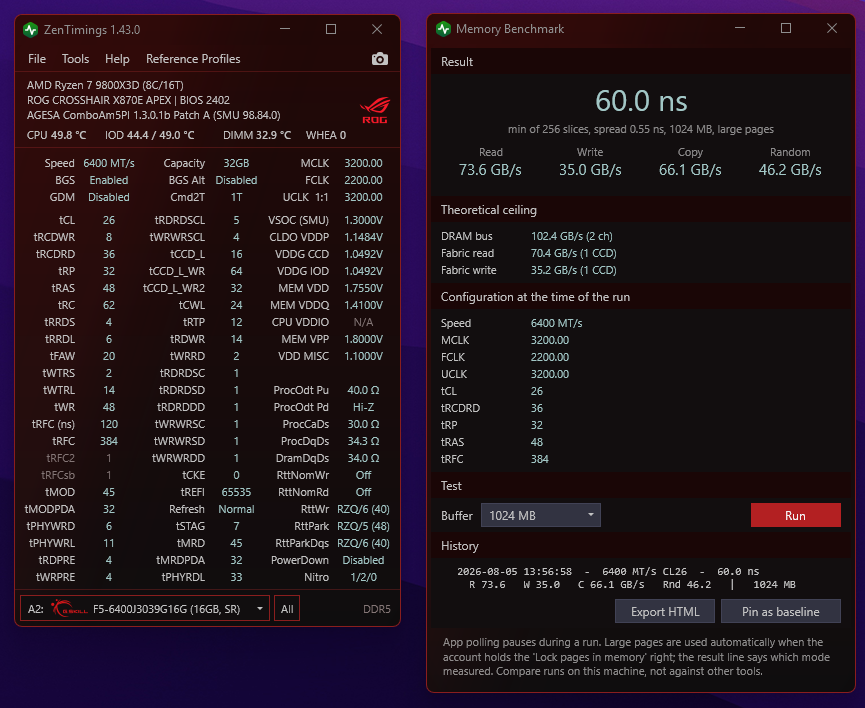
Task: Click the BGS Alt value Disabled
Action: (236, 180)
